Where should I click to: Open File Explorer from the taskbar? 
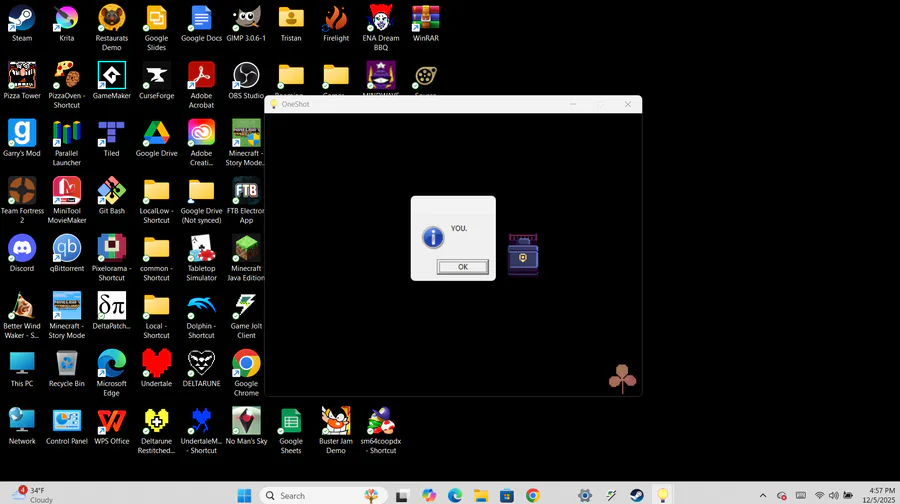481,495
